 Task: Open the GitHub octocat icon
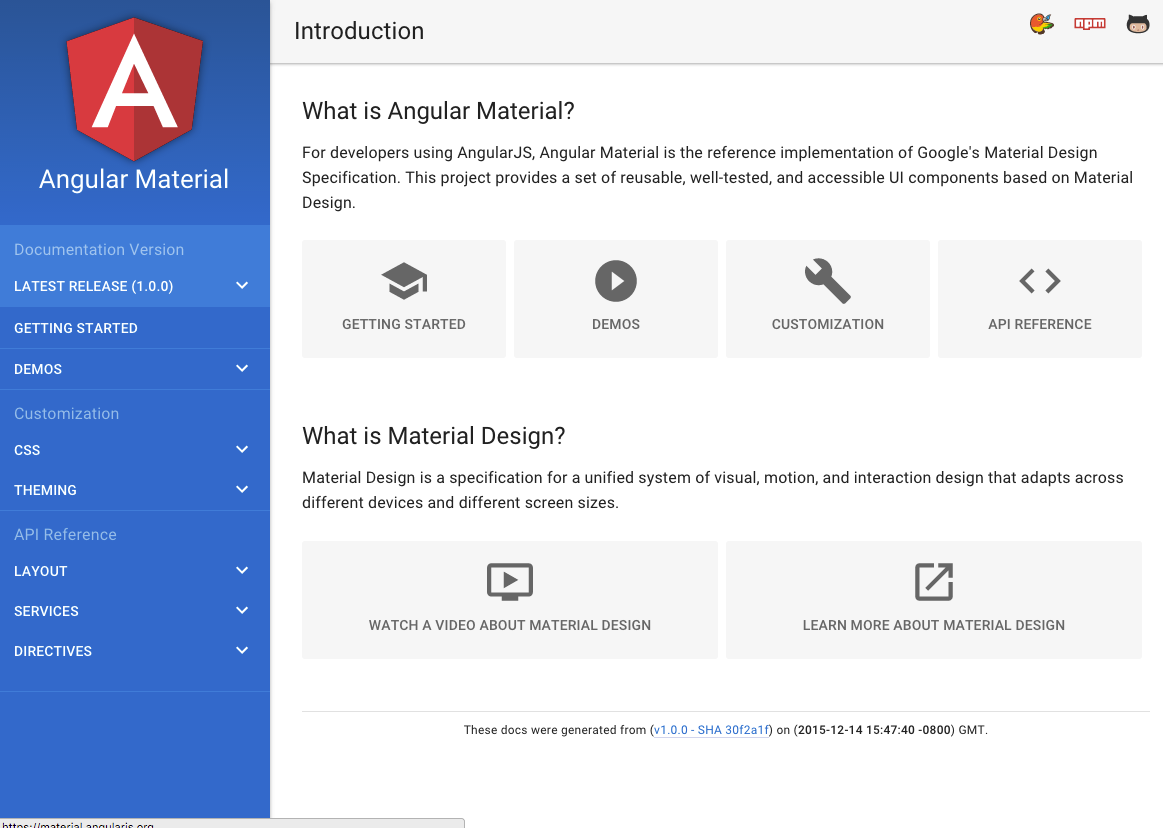1138,22
